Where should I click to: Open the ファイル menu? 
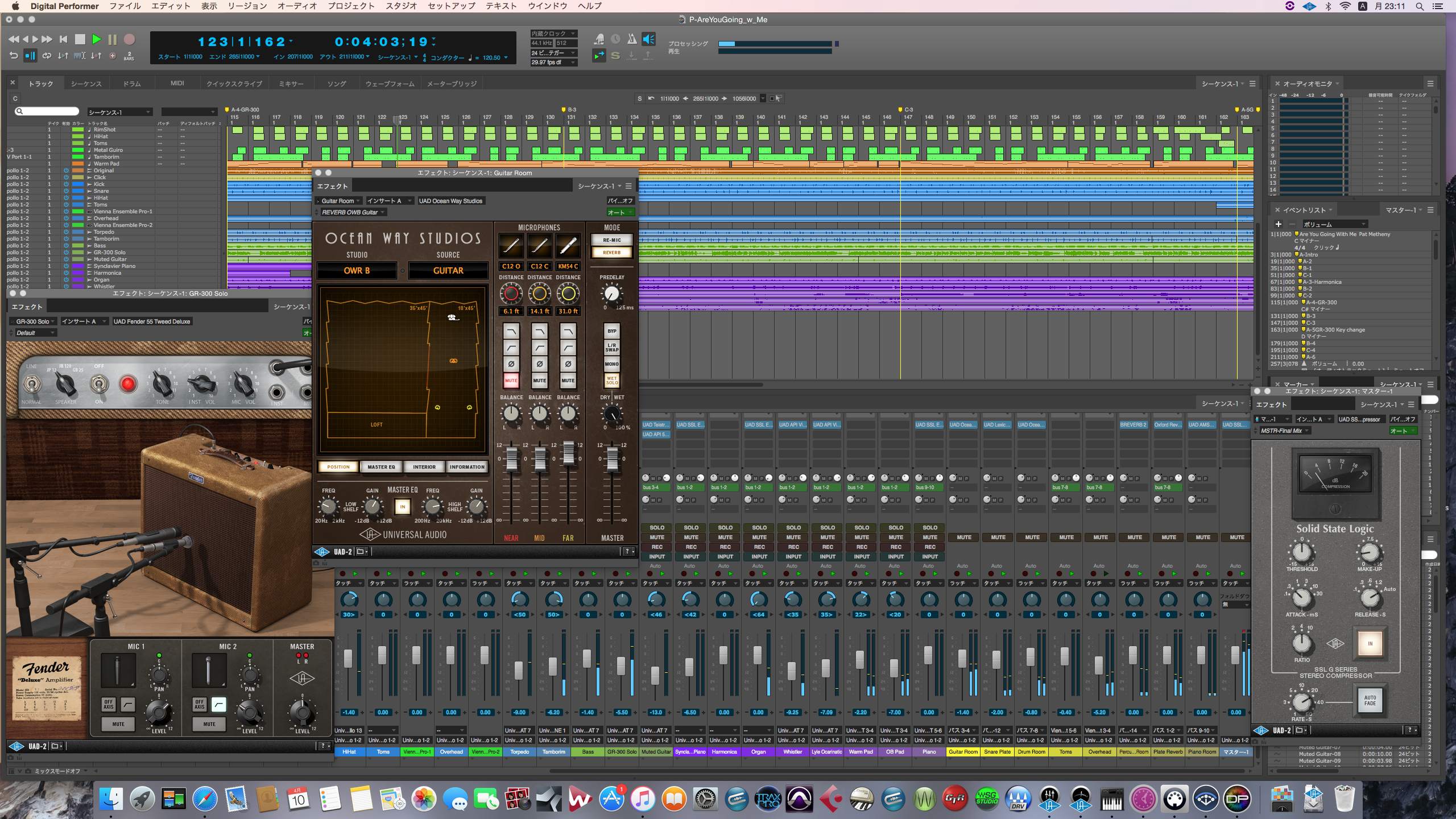(125, 6)
